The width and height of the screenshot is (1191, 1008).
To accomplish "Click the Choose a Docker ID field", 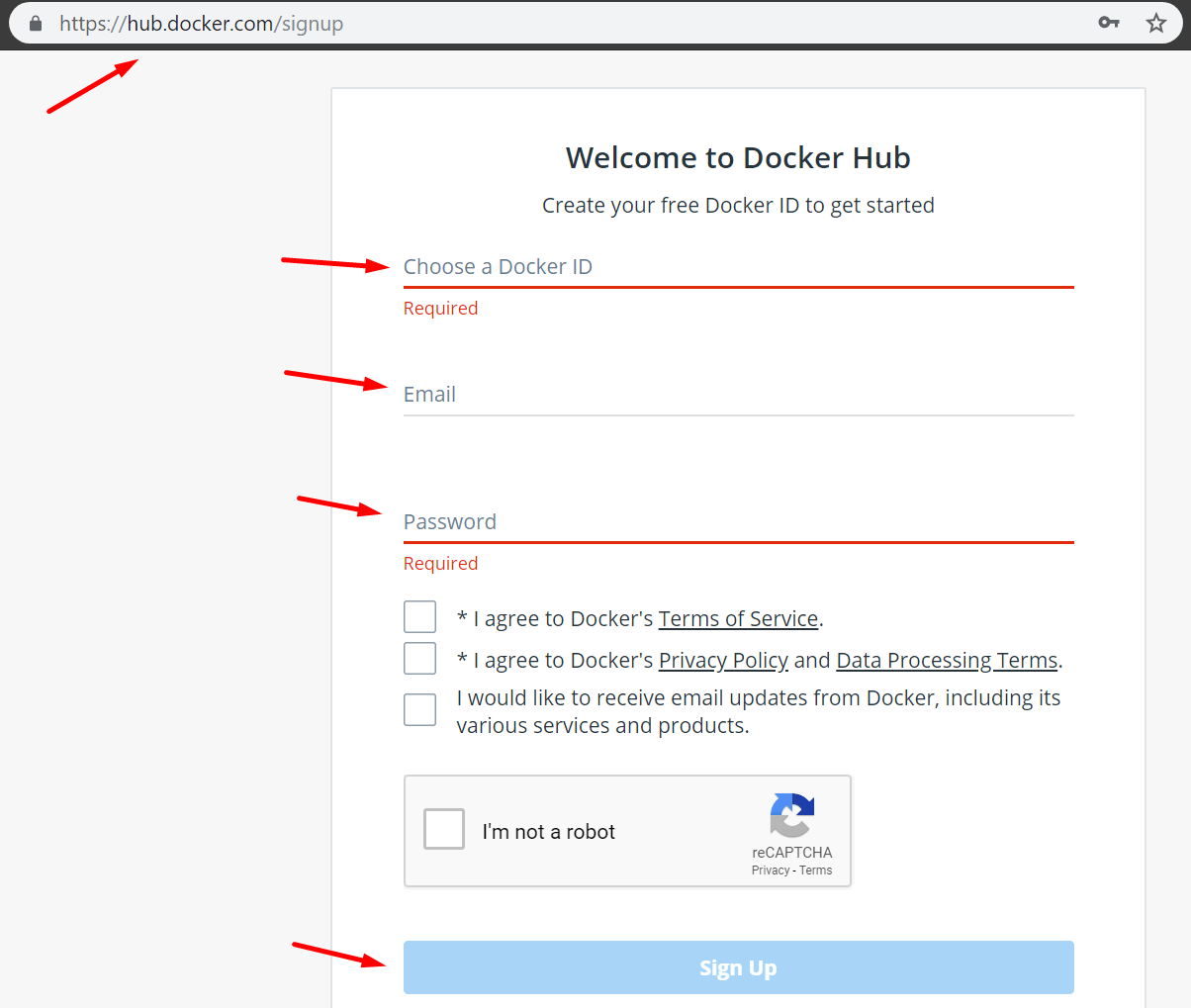I will [x=738, y=267].
